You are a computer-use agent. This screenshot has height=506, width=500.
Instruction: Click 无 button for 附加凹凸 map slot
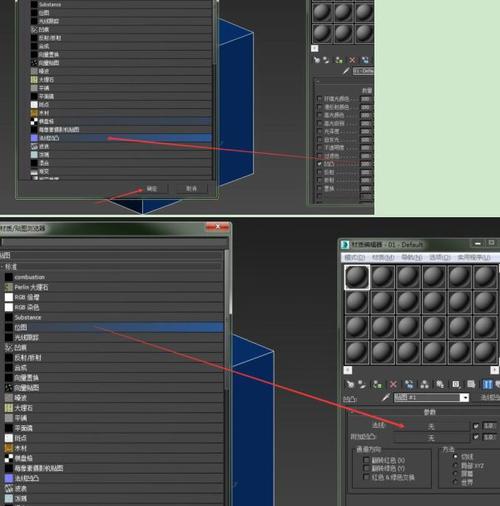431,437
